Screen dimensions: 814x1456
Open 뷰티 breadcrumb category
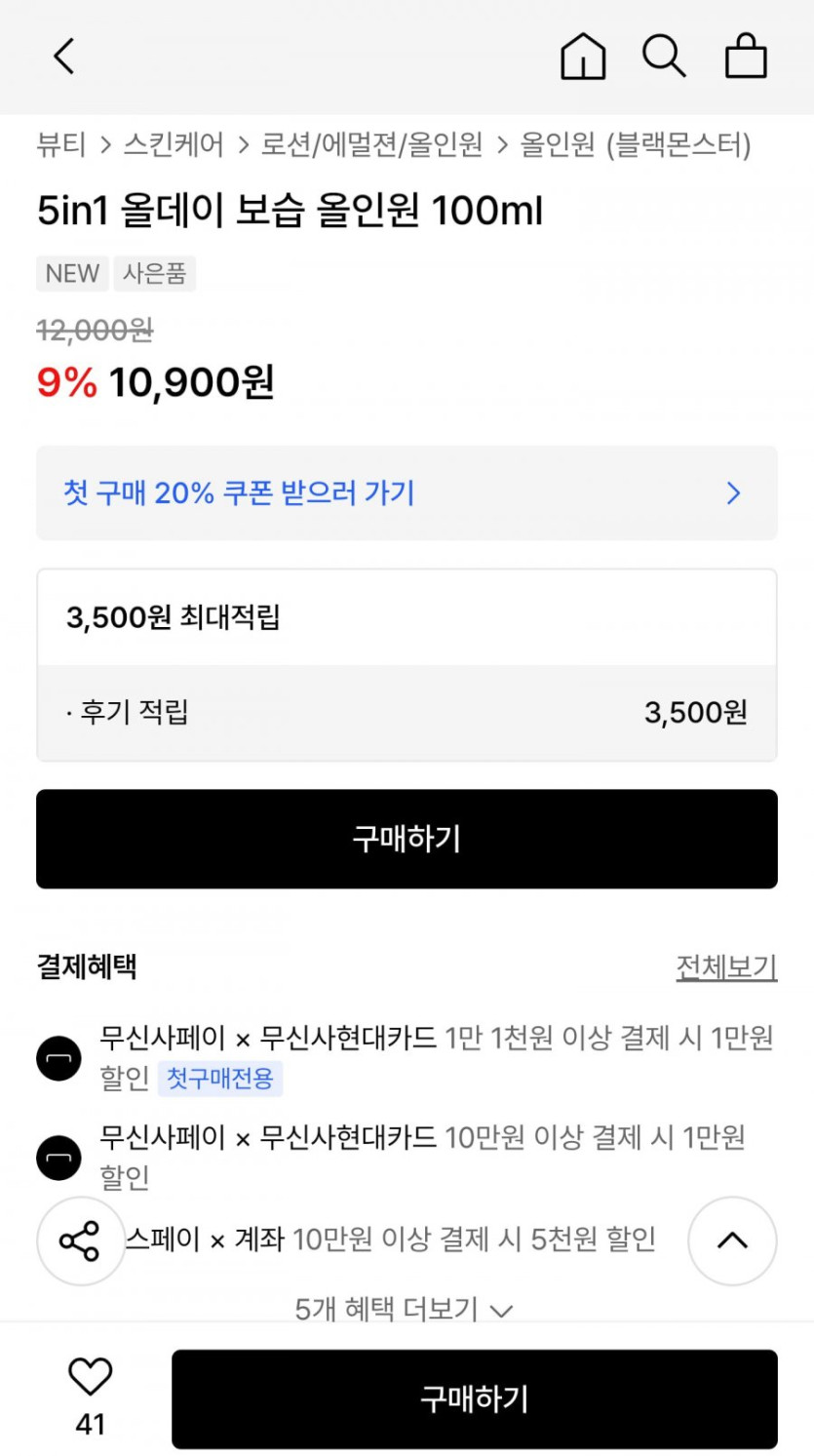coord(61,145)
